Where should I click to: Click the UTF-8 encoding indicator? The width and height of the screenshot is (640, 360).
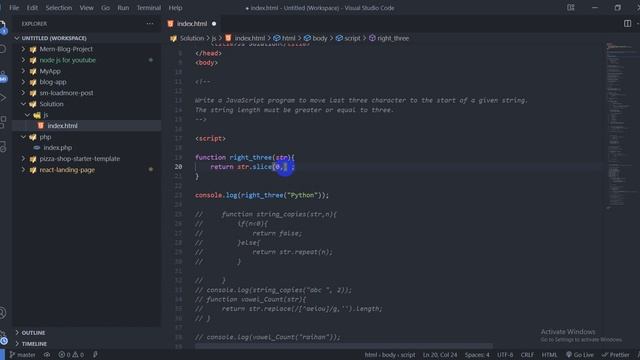(x=505, y=355)
